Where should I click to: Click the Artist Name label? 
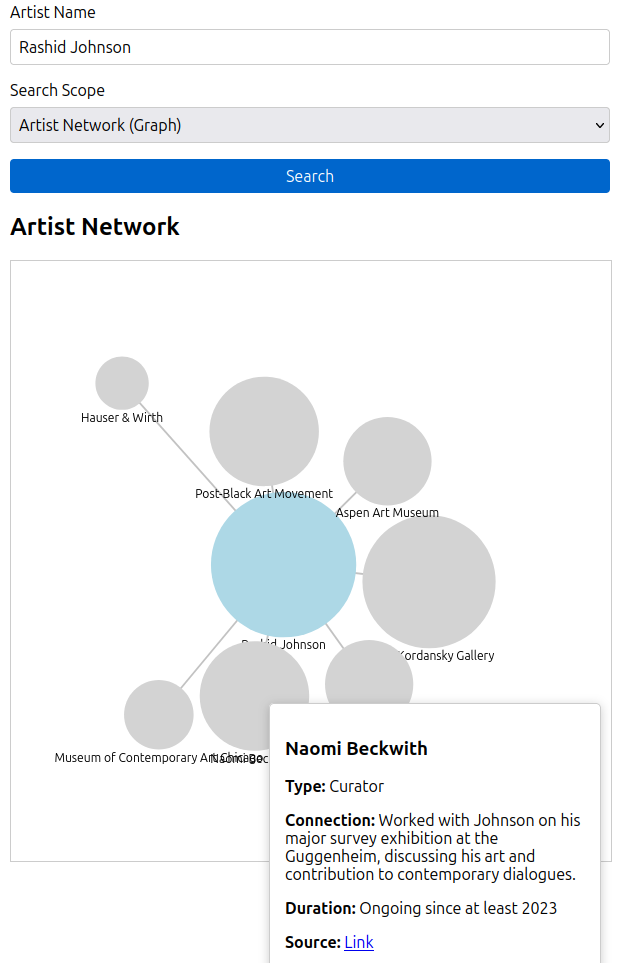click(53, 12)
